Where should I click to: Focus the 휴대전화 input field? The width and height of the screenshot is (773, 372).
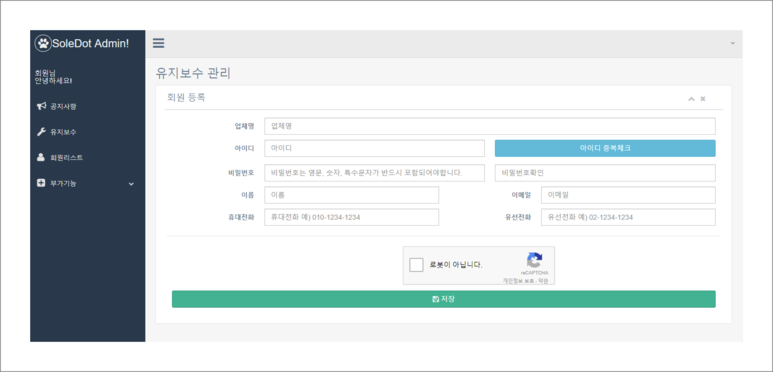tap(351, 217)
